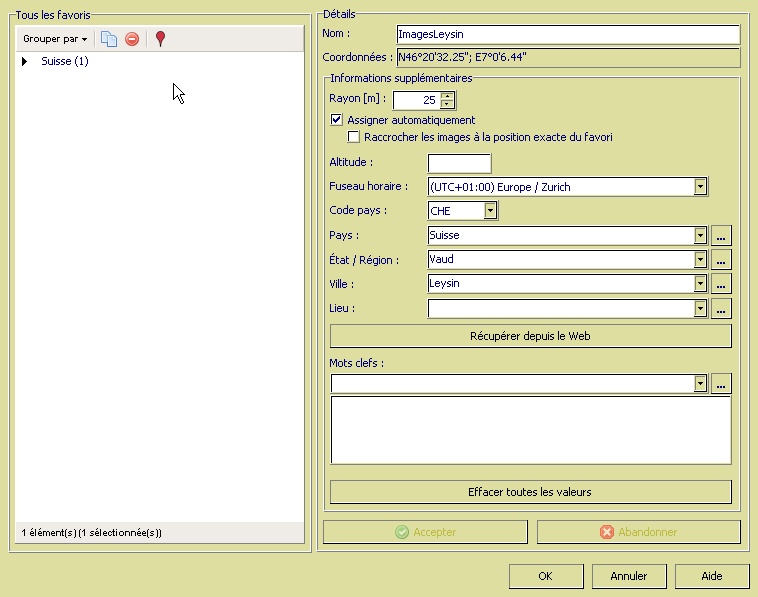
Task: Uncheck the Assigner automatiquement checkbox
Action: coord(337,120)
